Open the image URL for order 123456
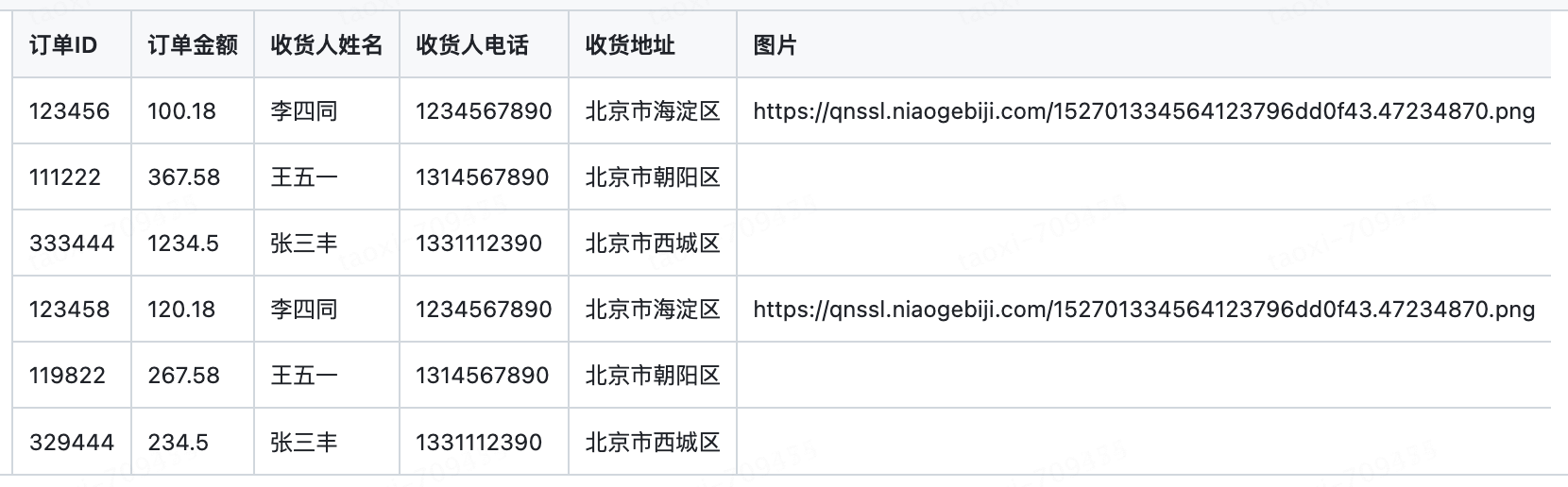This screenshot has height=487, width=1568. tap(1143, 111)
